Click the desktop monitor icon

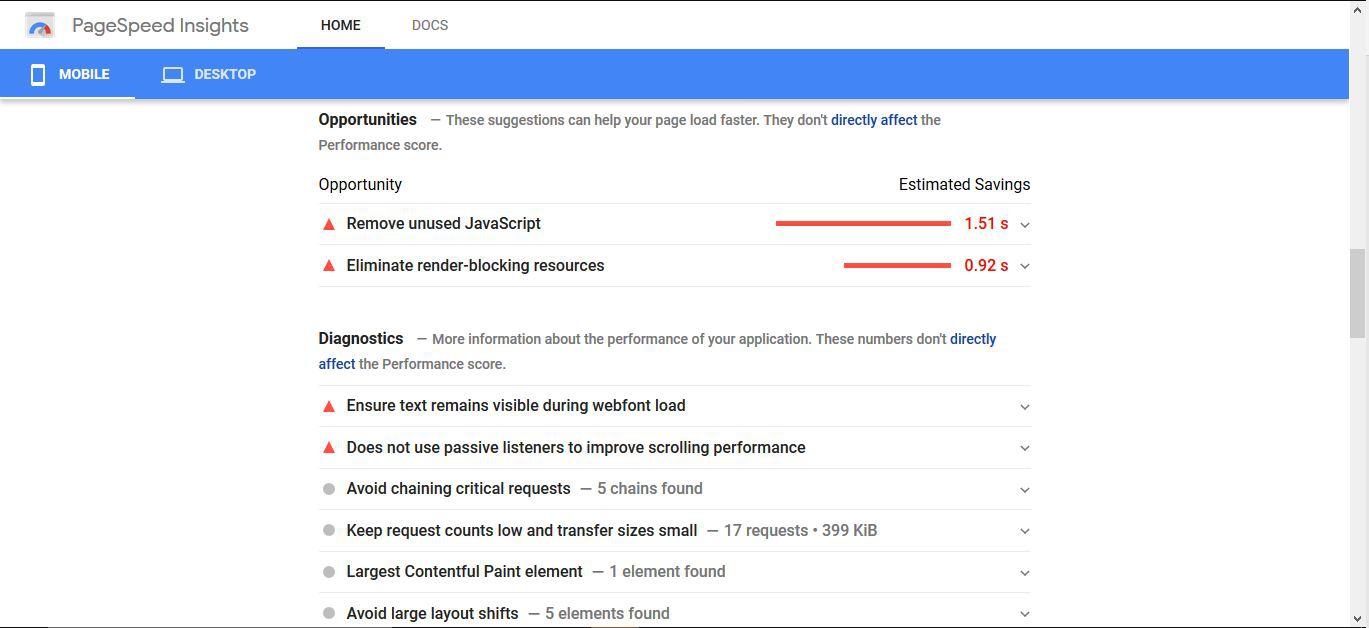(x=173, y=74)
